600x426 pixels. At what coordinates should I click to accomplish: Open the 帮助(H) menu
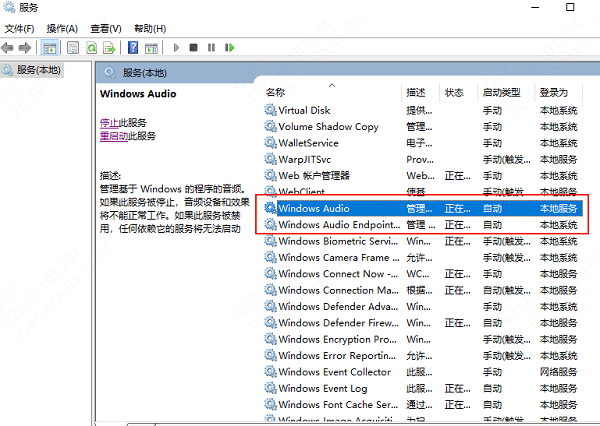[150, 29]
